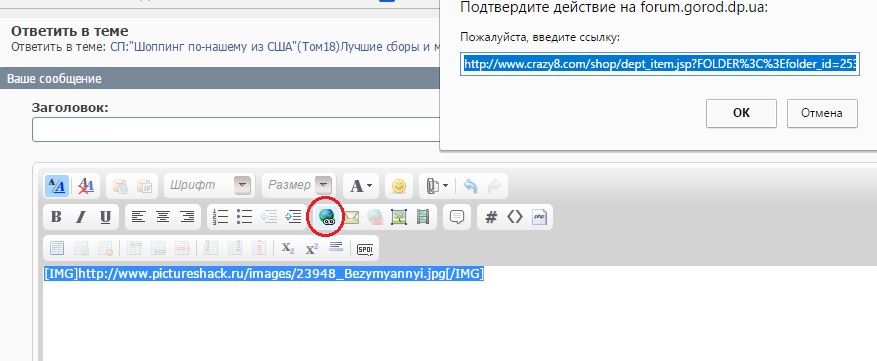
Task: Click the Redo arrow
Action: coord(494,186)
